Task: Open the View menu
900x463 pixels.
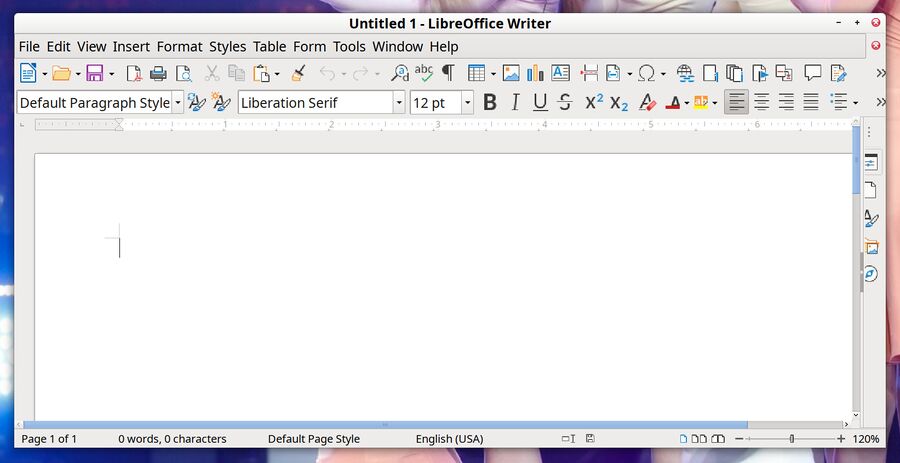Action: tap(91, 46)
